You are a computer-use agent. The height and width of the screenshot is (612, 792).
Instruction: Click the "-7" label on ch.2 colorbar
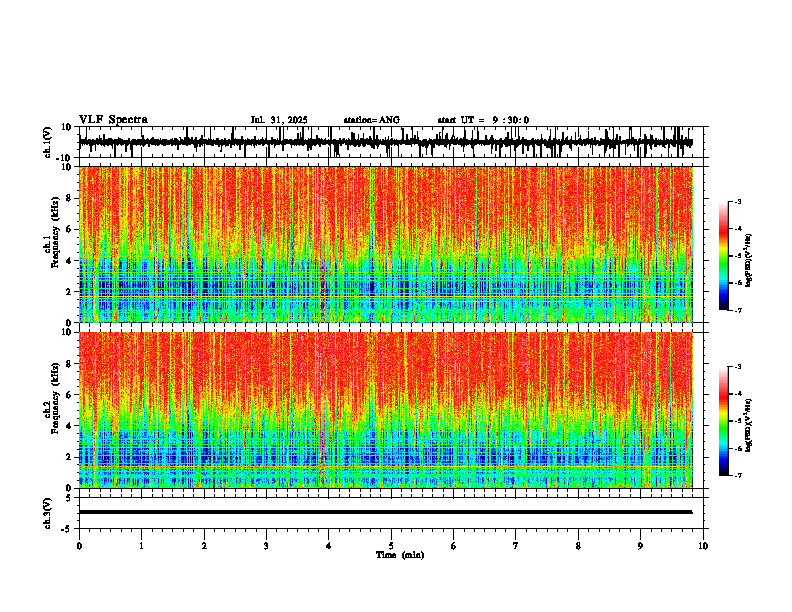pyautogui.click(x=737, y=475)
